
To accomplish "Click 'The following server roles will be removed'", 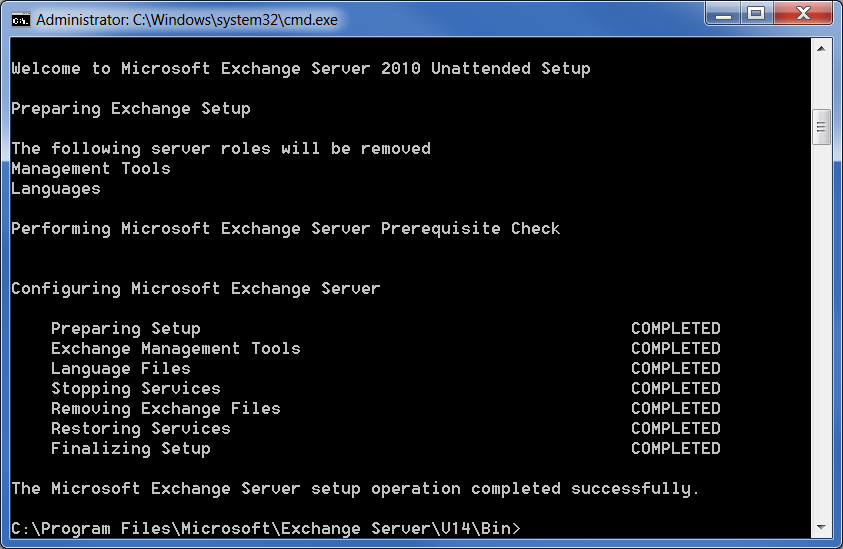I will [221, 148].
